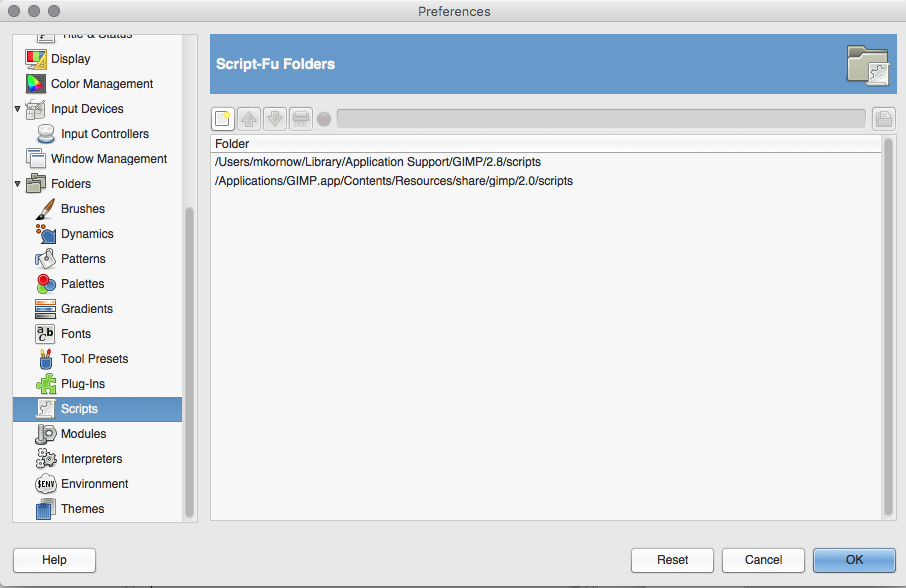Open the Environment label in tree
The width and height of the screenshot is (906, 588).
[94, 484]
